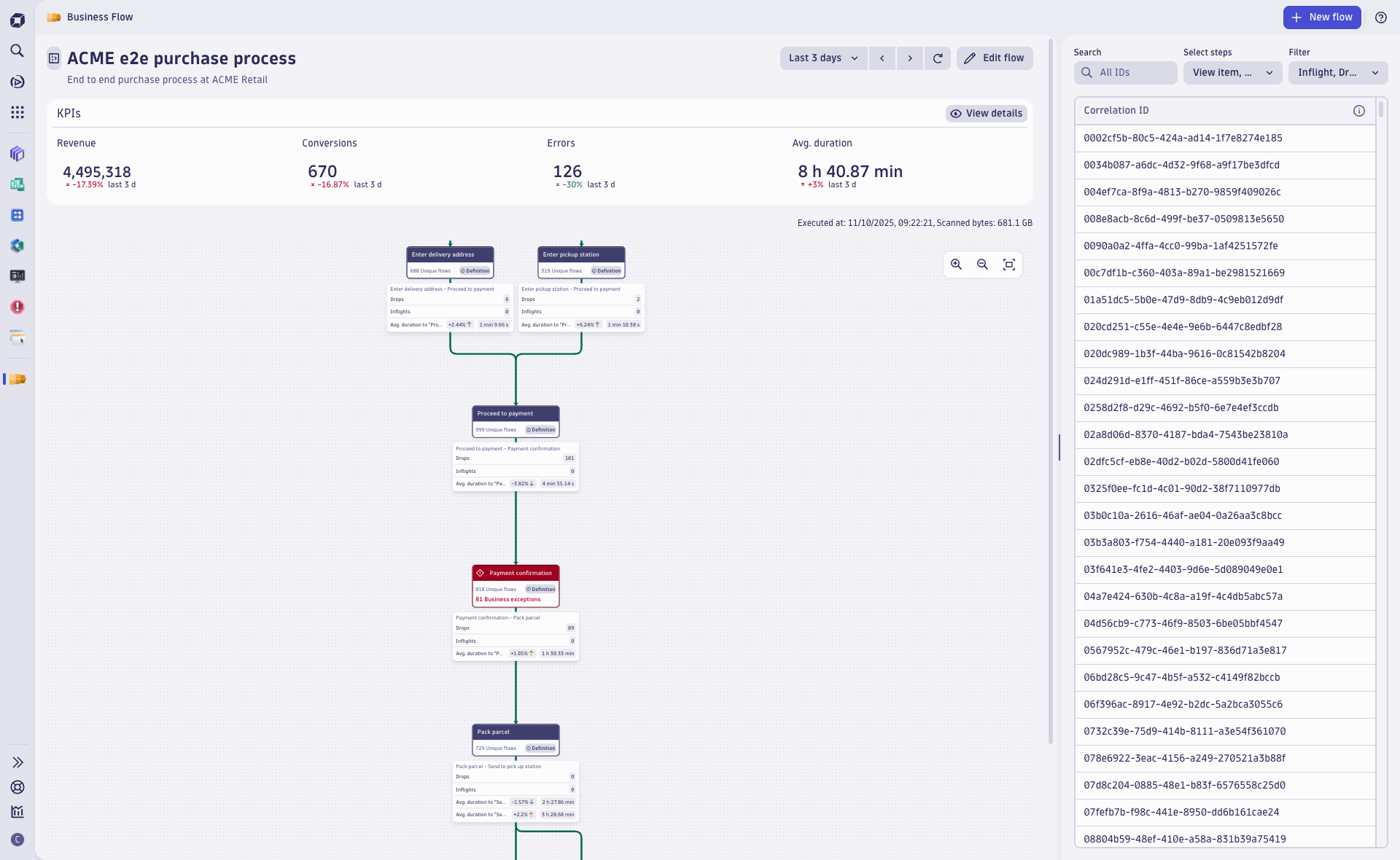This screenshot has width=1400, height=860.
Task: Expand the left sidebar with double chevron
Action: coord(17,762)
